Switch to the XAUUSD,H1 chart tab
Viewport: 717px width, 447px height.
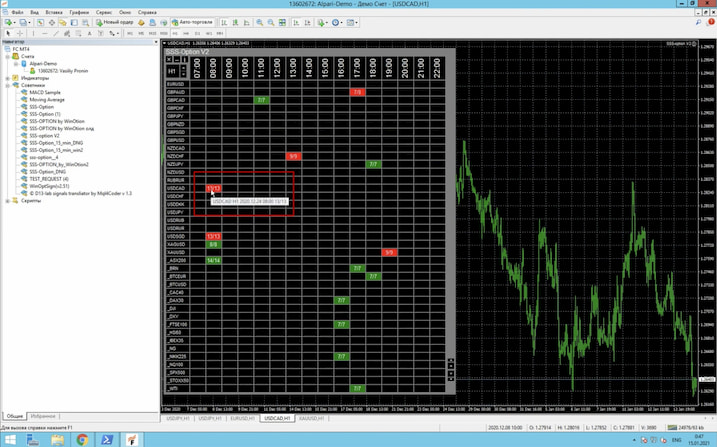point(312,418)
